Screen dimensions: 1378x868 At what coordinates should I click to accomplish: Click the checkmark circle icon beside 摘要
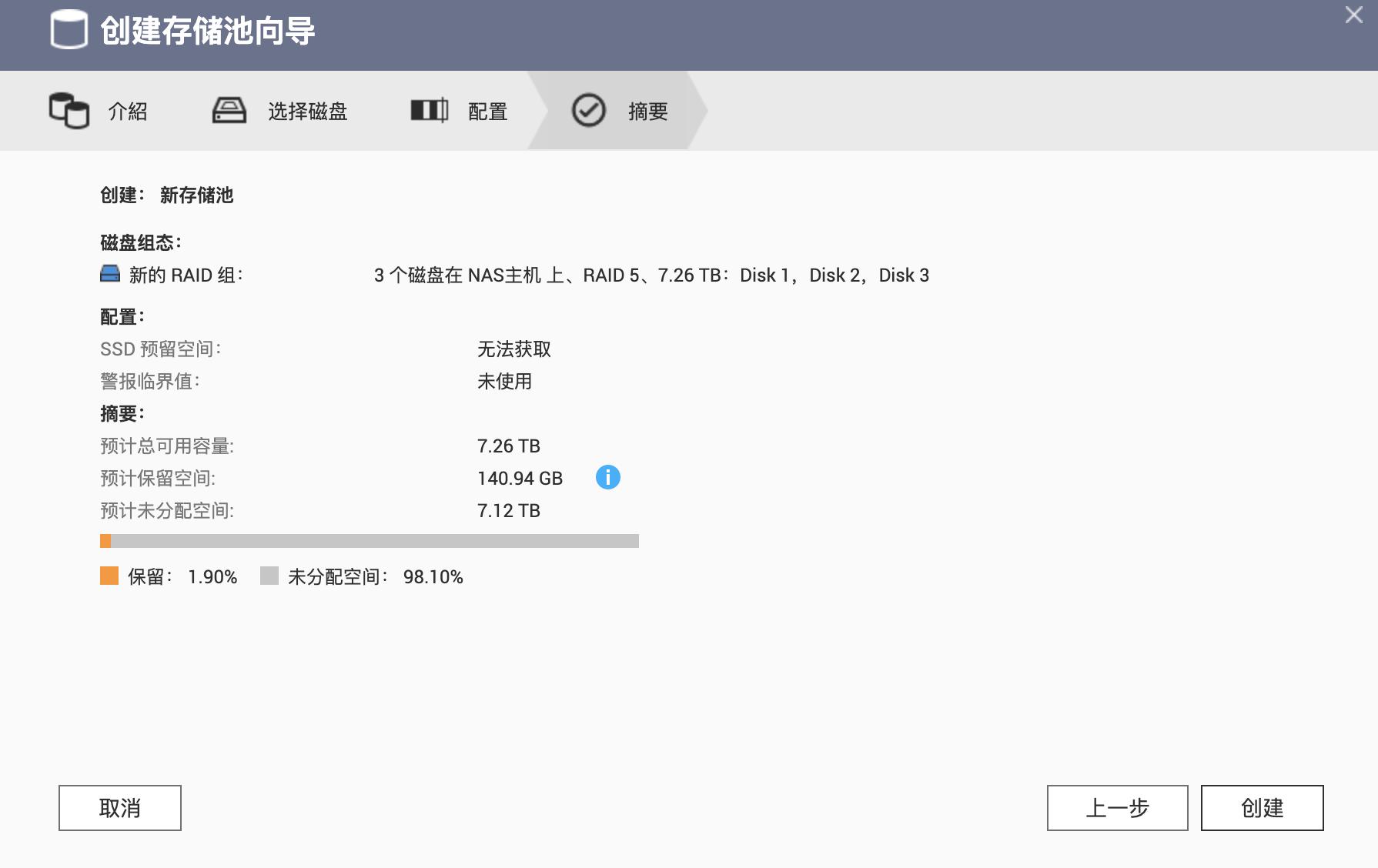coord(587,110)
